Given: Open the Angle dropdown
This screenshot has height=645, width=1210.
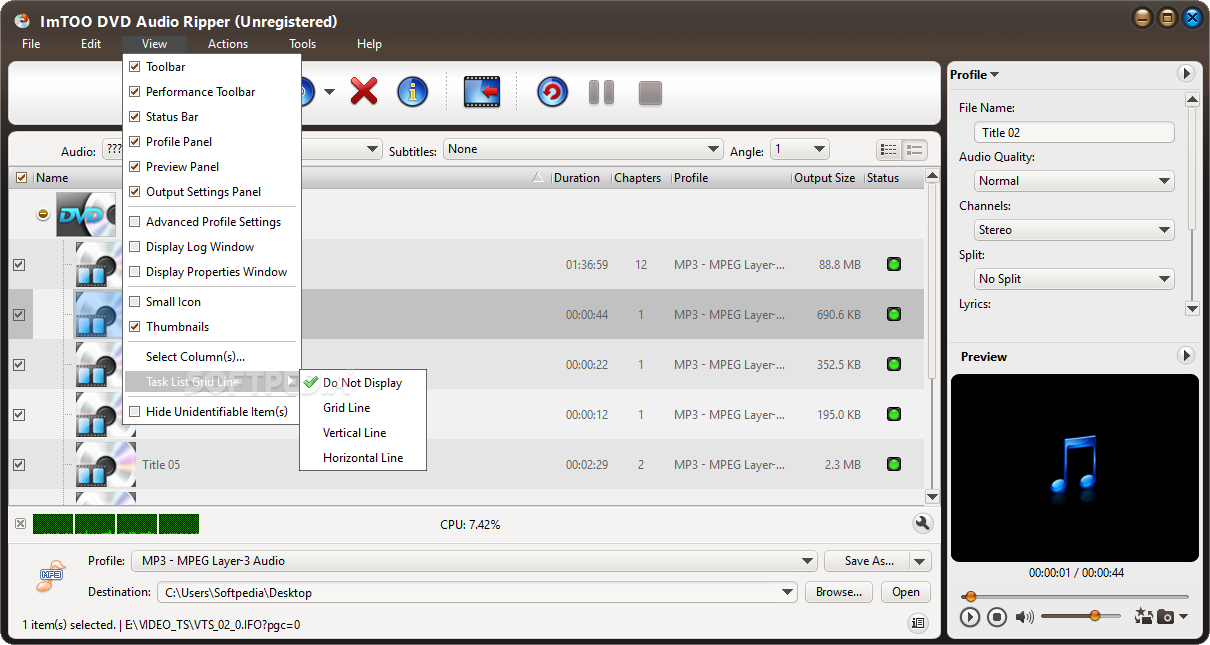Looking at the screenshot, I should [800, 149].
